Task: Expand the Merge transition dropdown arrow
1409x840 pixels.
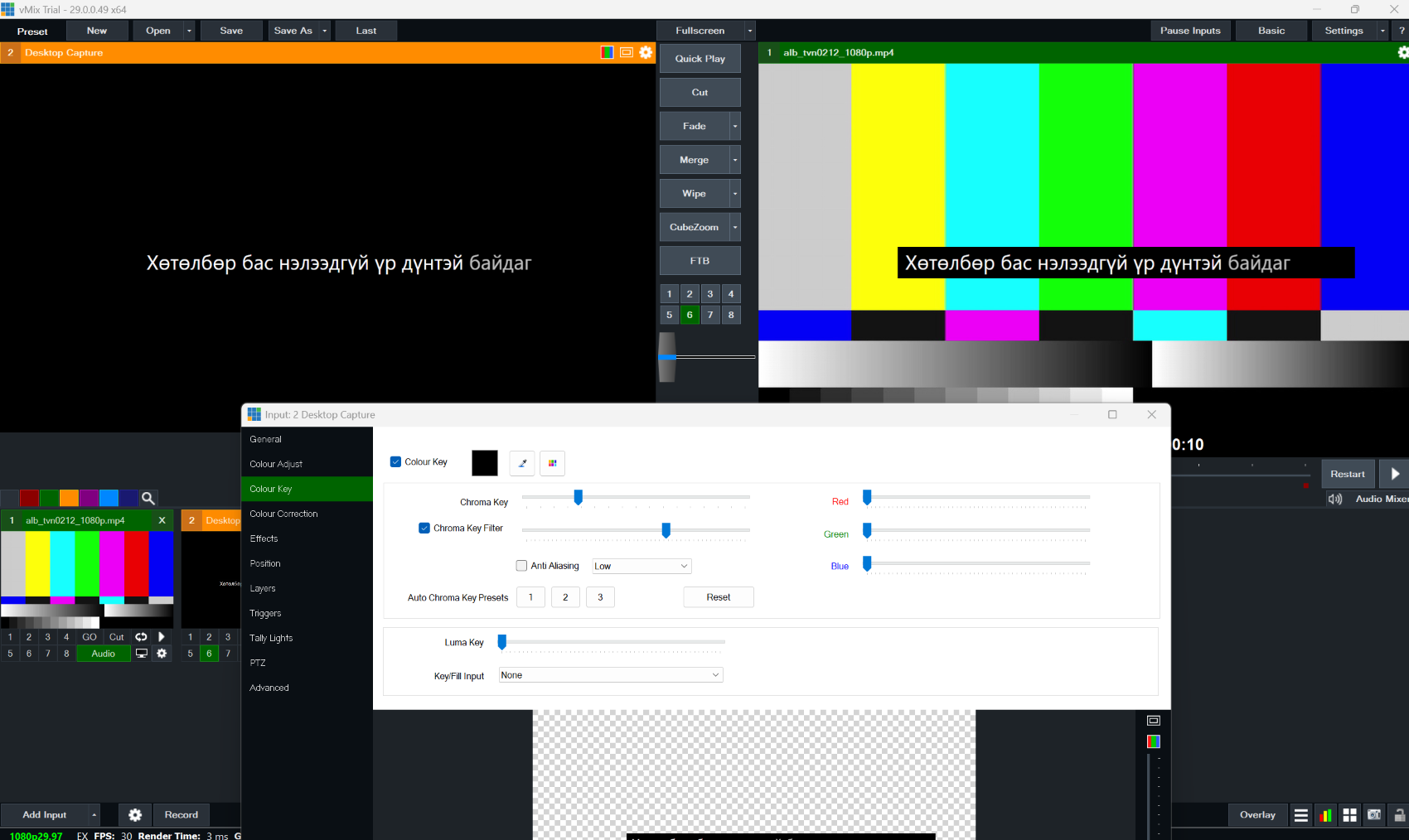Action: coord(735,160)
